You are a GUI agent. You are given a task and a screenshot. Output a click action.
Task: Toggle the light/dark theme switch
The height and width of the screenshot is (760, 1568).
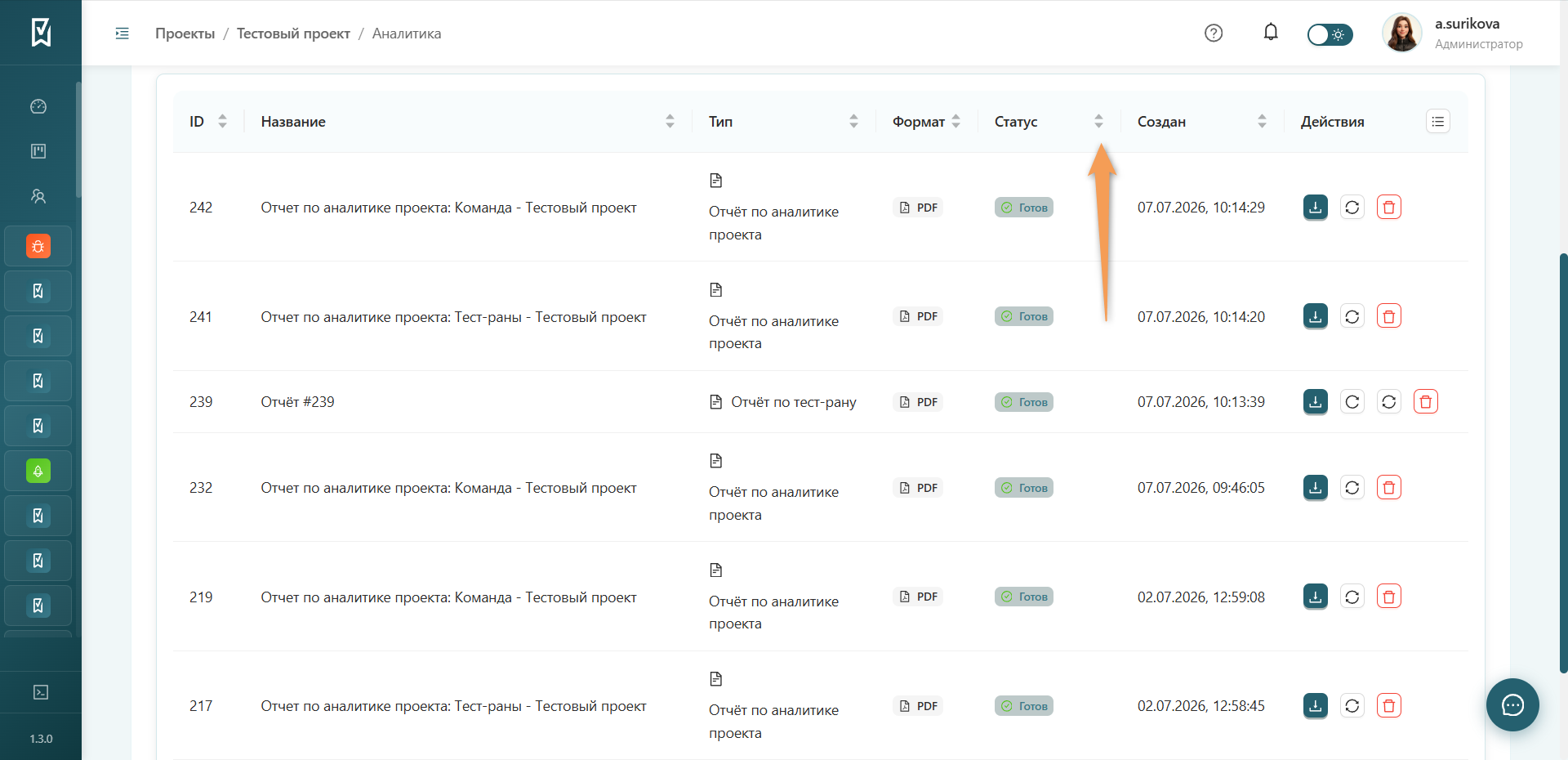(1330, 34)
